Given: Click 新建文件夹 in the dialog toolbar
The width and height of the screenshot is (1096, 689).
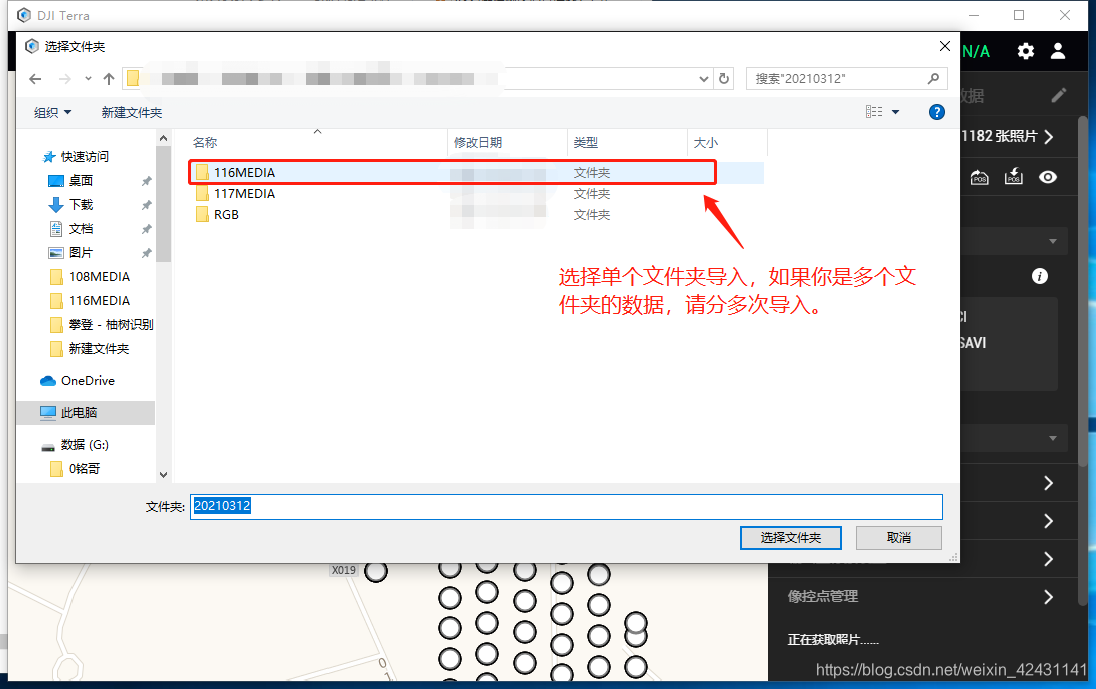Looking at the screenshot, I should 131,112.
